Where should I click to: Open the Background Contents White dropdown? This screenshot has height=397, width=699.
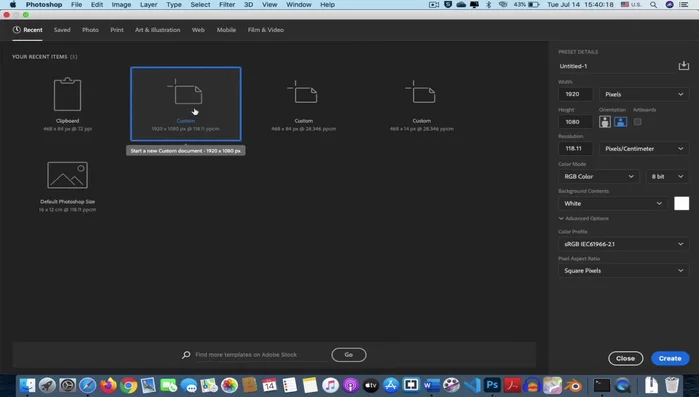click(x=613, y=204)
